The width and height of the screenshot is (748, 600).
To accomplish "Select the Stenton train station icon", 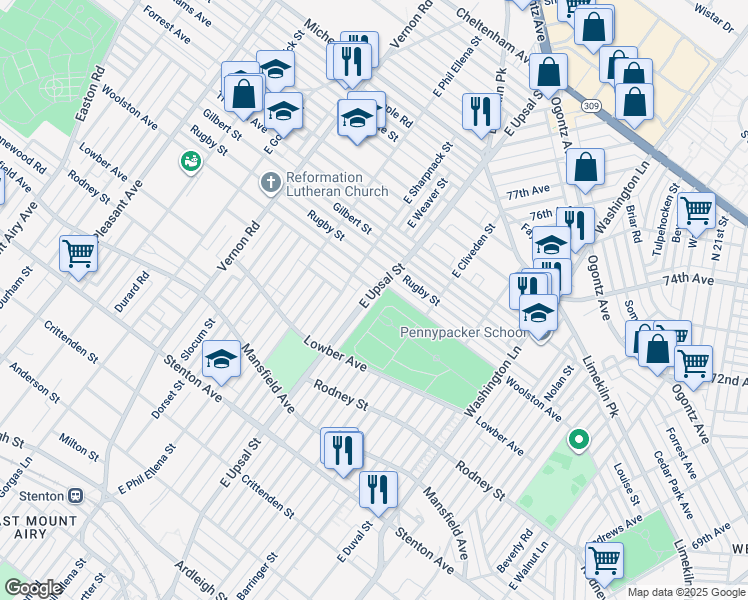I will coord(76,496).
